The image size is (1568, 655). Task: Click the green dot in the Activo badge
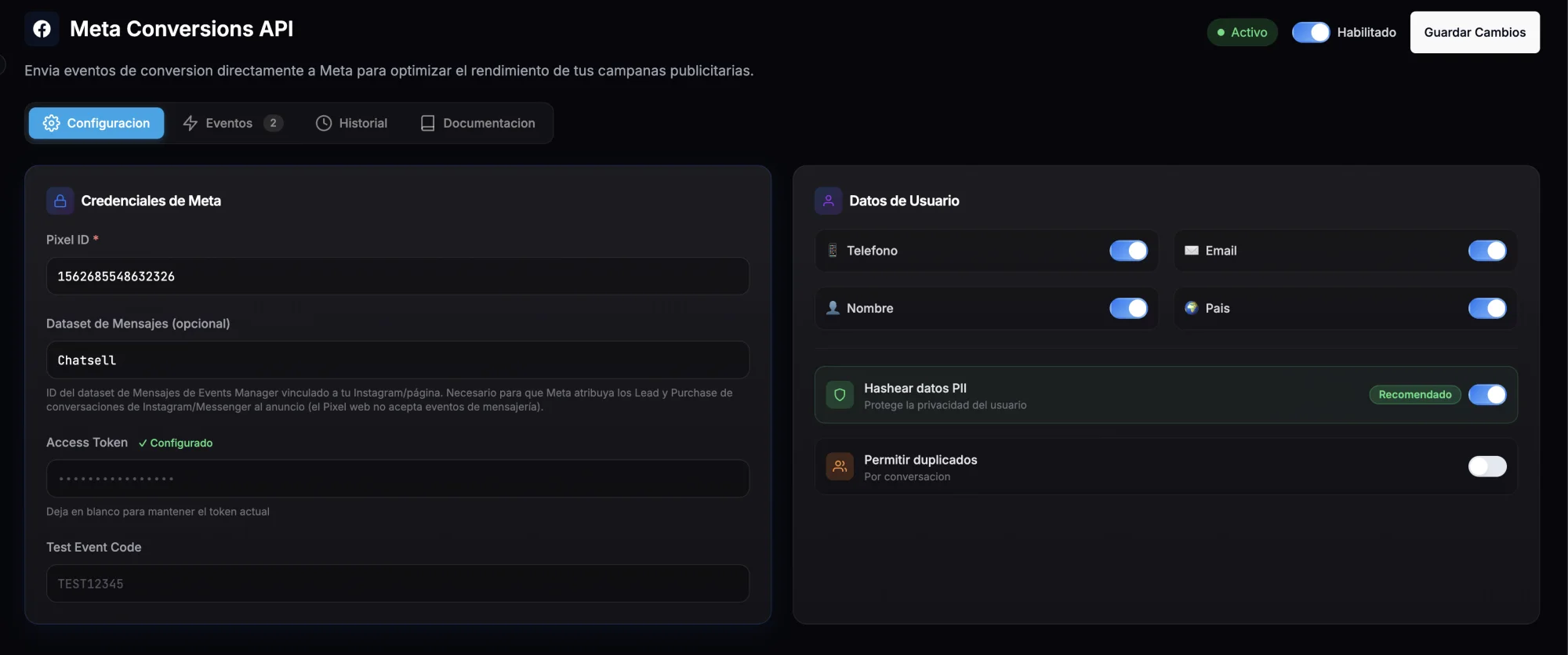pyautogui.click(x=1221, y=32)
